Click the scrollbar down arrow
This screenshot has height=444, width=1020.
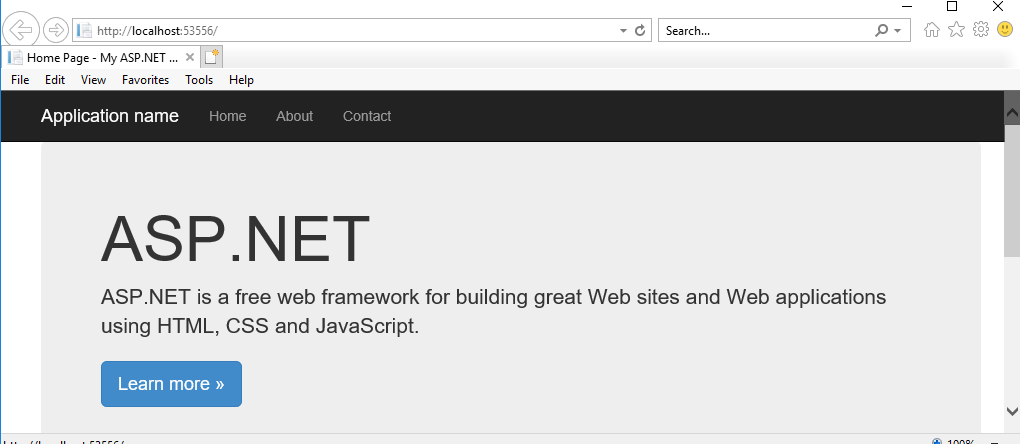[x=1012, y=411]
